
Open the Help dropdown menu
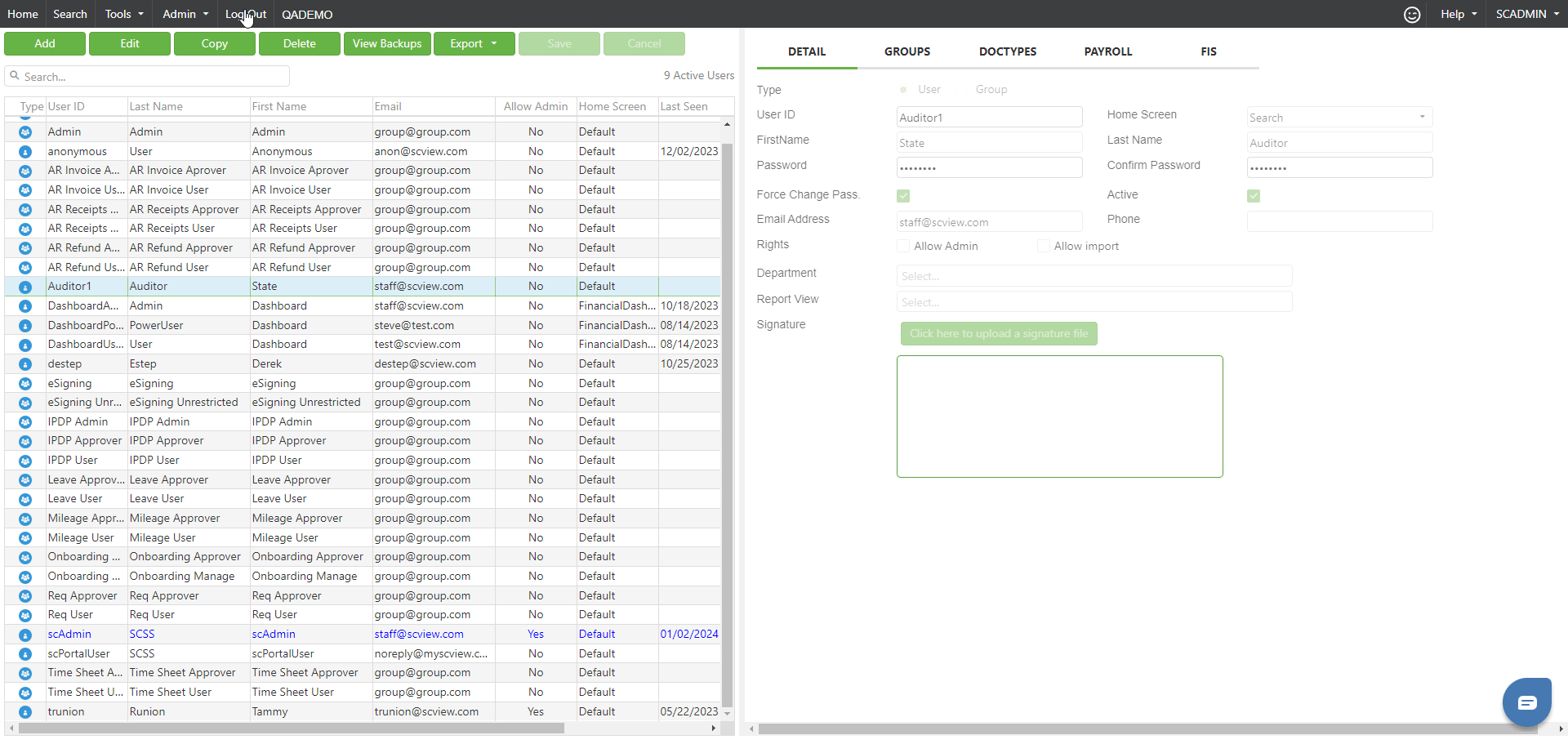tap(1459, 14)
